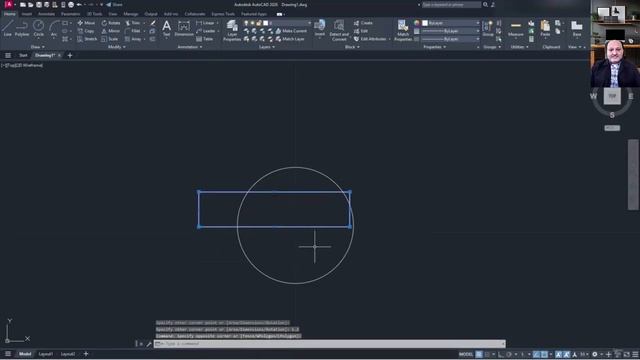
Task: Toggle MODEL space button in status bar
Action: click(x=466, y=354)
